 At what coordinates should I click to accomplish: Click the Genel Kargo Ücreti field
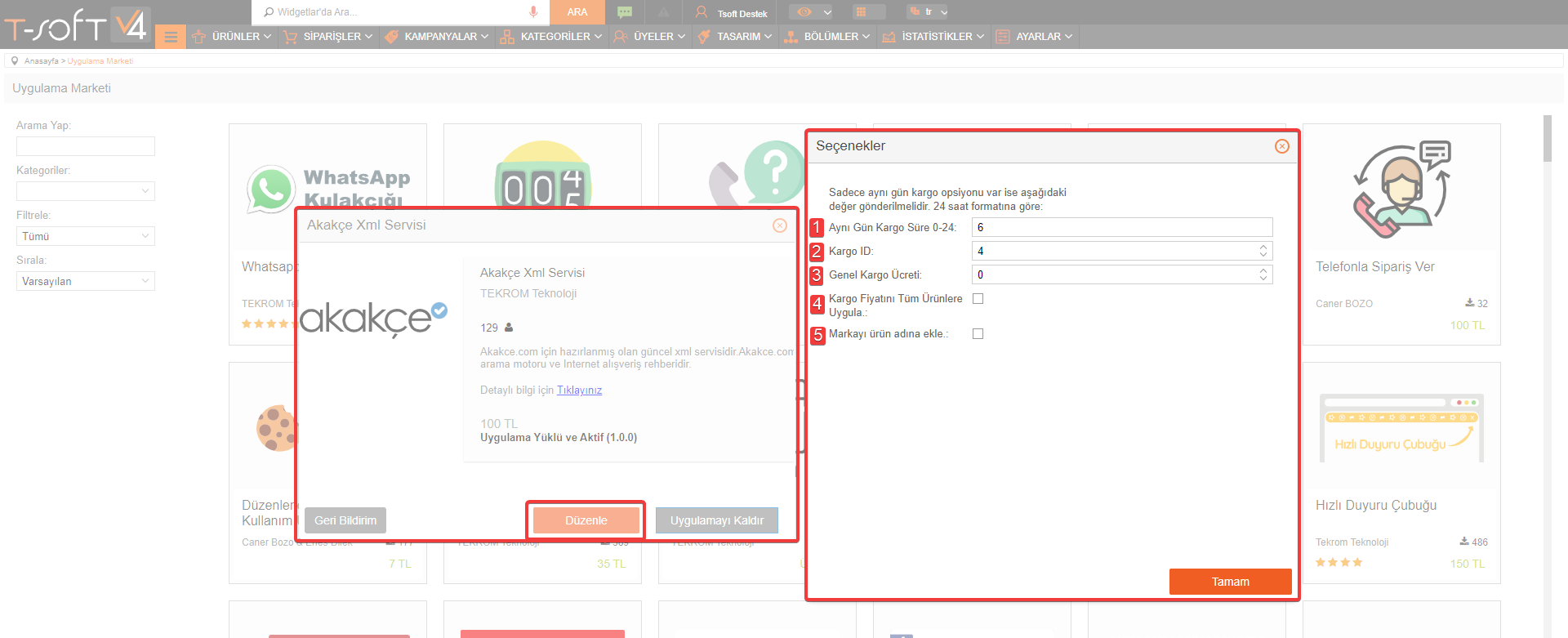click(x=1122, y=274)
